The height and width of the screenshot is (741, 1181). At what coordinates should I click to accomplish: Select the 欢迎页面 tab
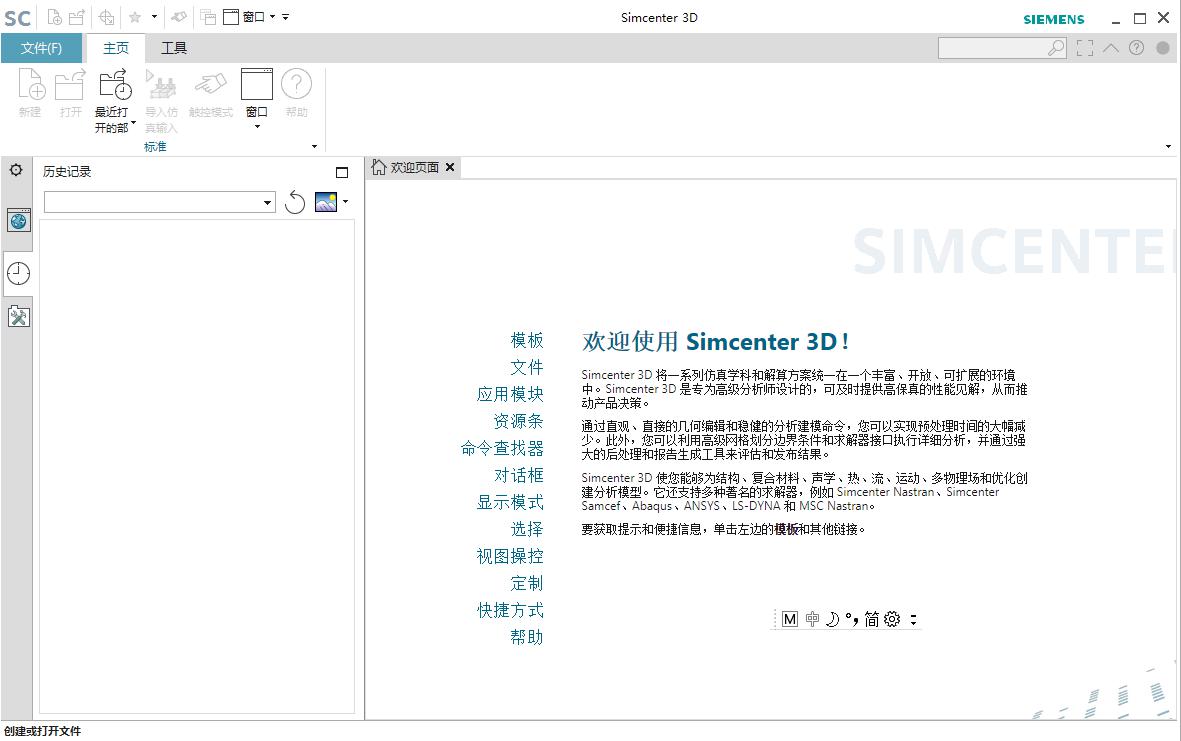413,167
